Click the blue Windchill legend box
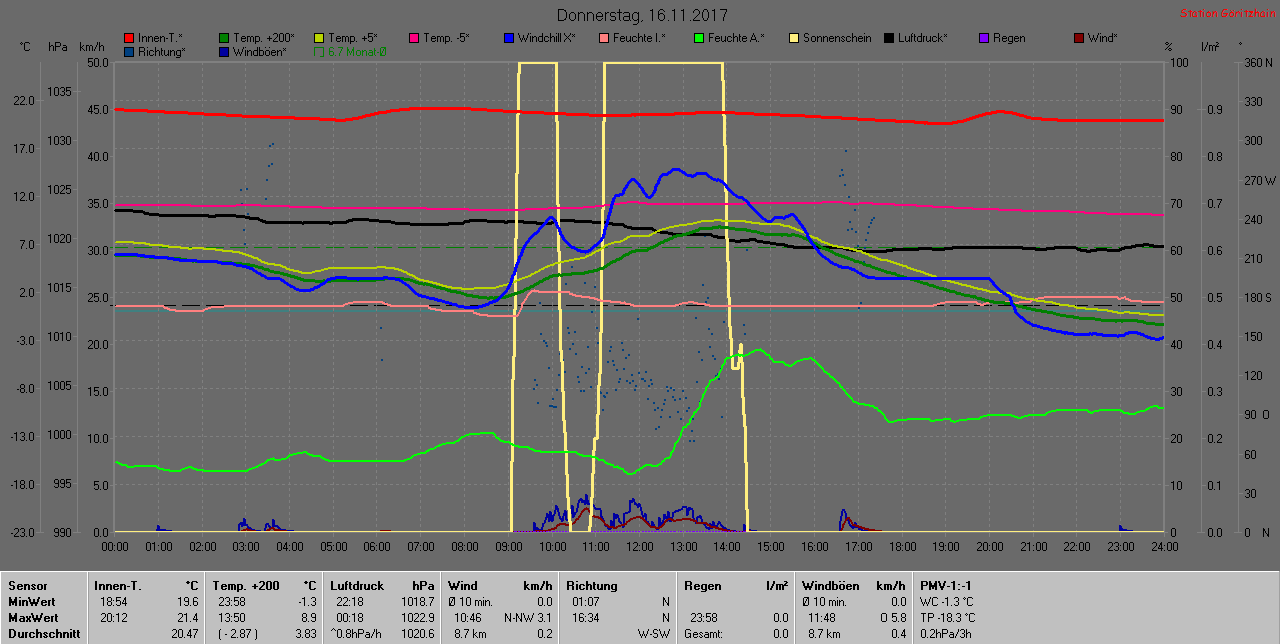The image size is (1280, 644). [509, 38]
